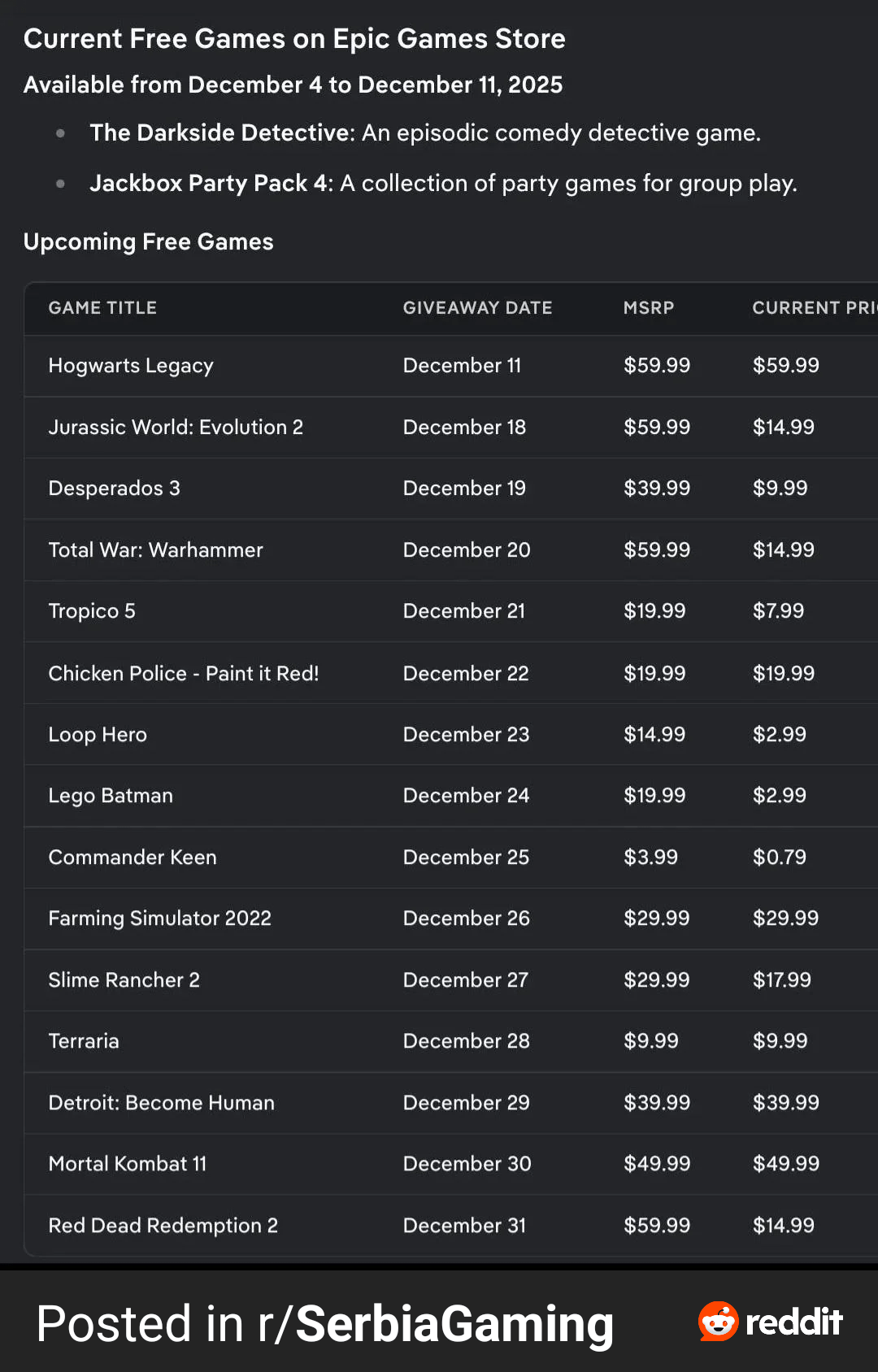The width and height of the screenshot is (878, 1372).
Task: Select the Hogwarts Legacy row title
Action: (131, 366)
